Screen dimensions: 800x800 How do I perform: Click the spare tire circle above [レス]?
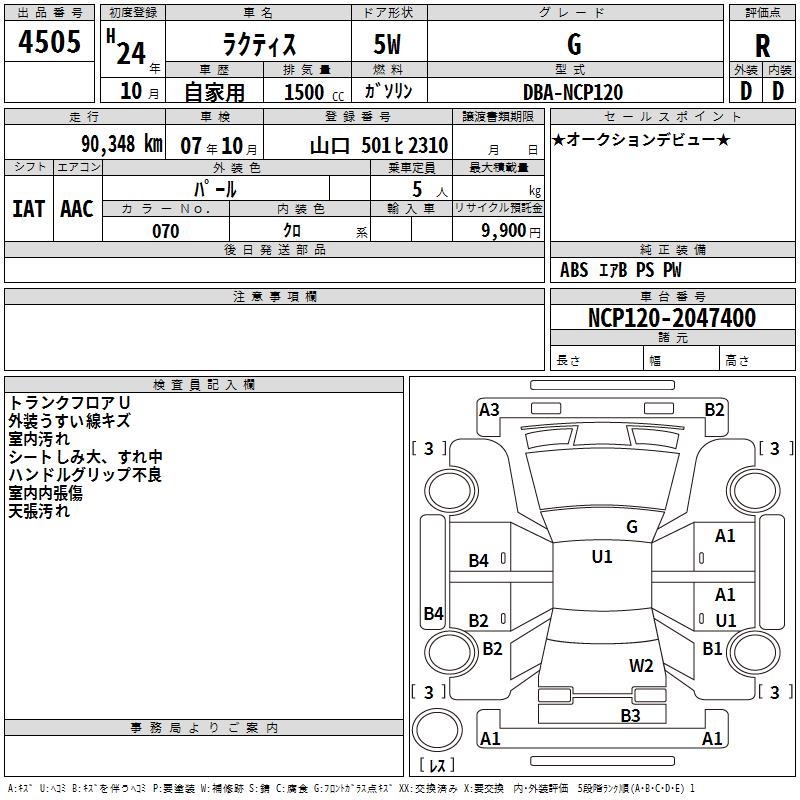coord(437,730)
